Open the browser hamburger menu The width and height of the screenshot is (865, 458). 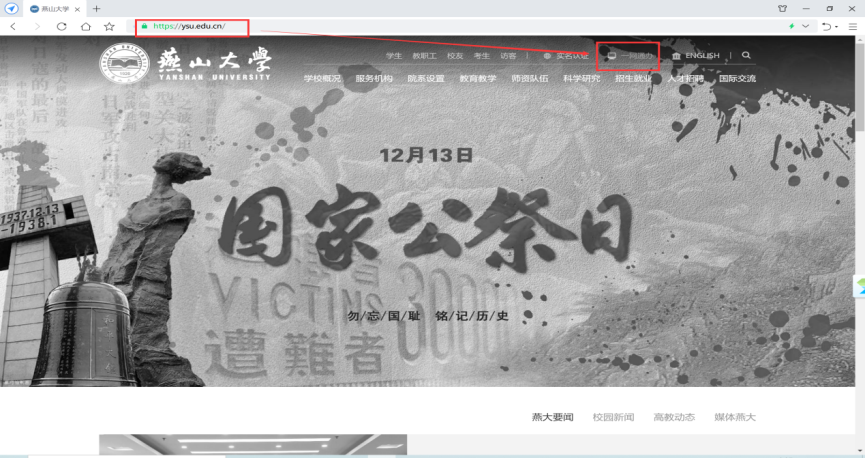coord(853,26)
